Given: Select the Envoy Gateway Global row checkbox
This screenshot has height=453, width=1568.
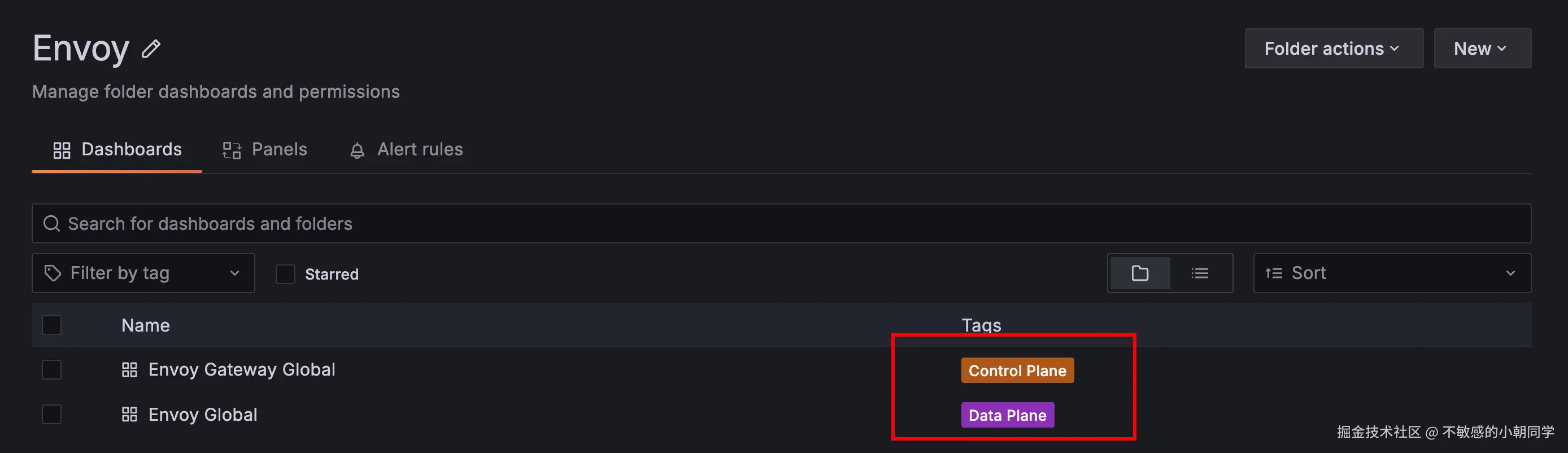Looking at the screenshot, I should (52, 369).
